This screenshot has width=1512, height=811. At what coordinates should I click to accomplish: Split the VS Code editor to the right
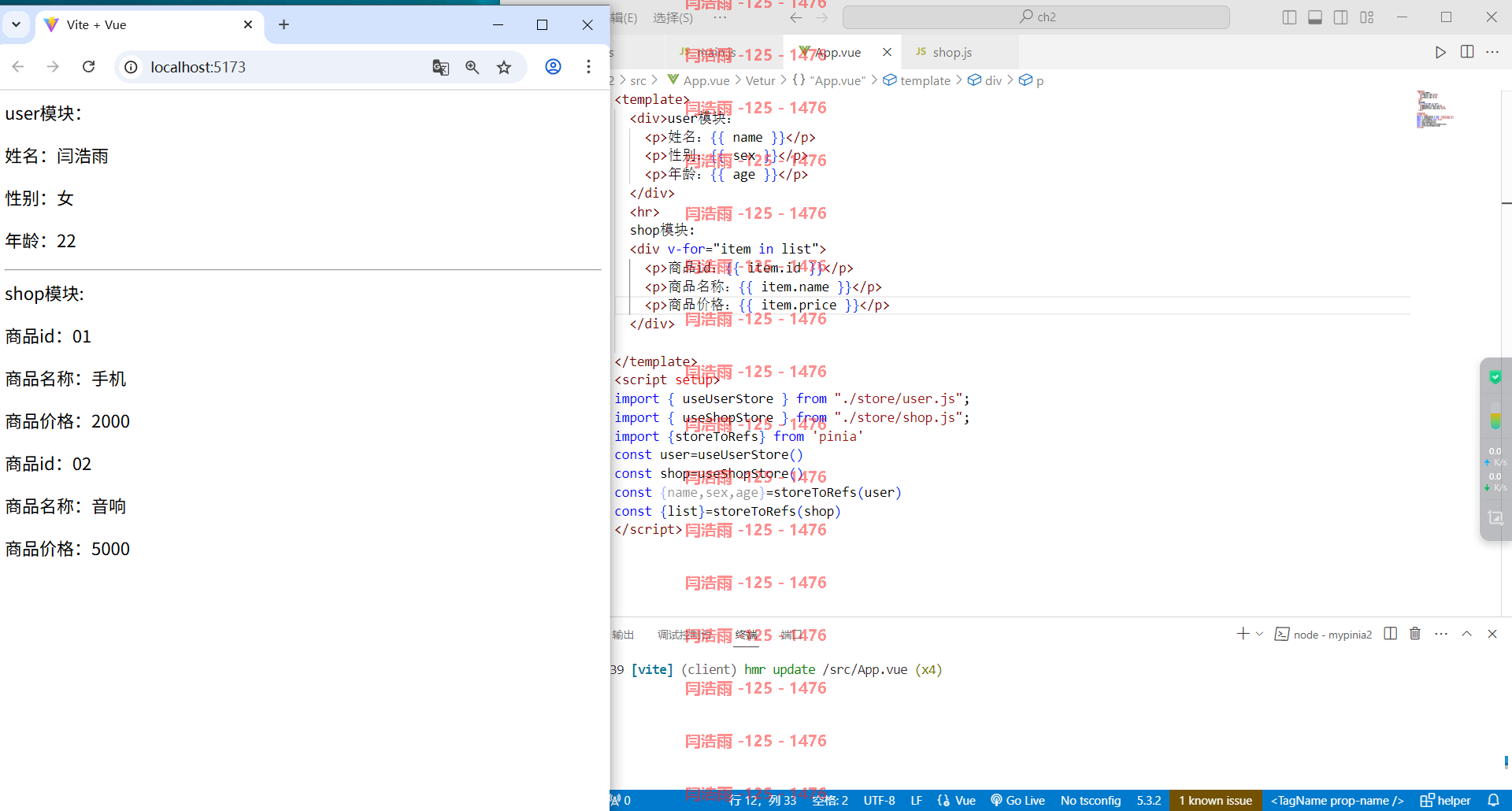1467,52
